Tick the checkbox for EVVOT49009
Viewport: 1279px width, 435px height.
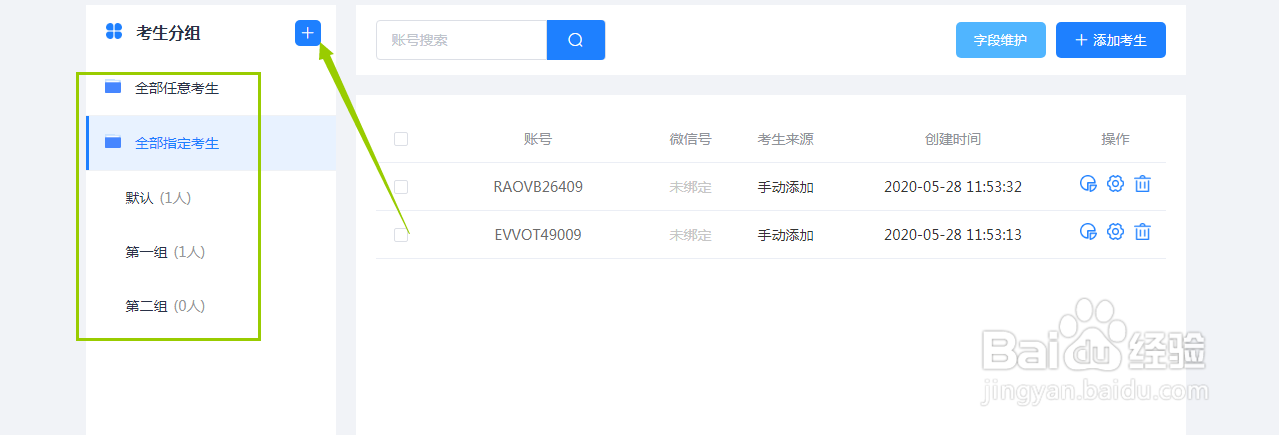coord(401,235)
